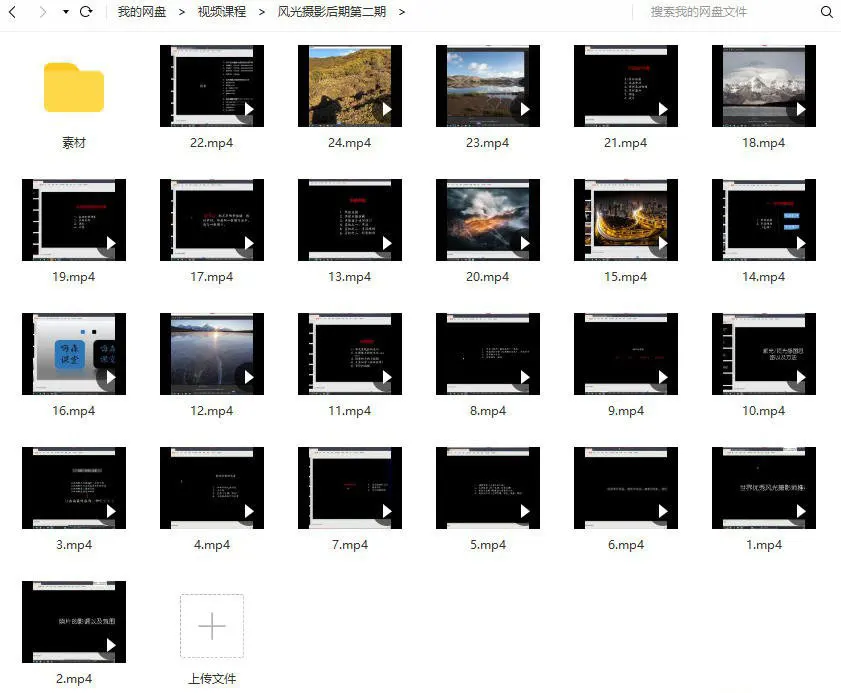Click the 1.mp4 file name label

[763, 545]
